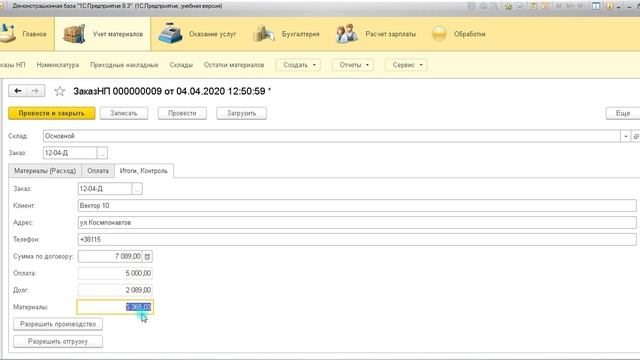Viewport: 640px width, 360px height.
Task: Switch to Материалы (Расход) tab
Action: (45, 171)
